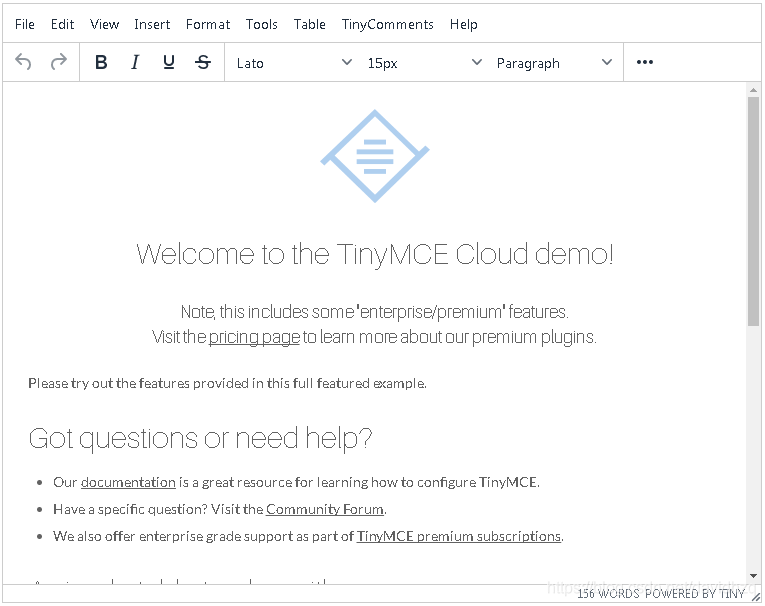The image size is (765, 606).
Task: Click the 'Got questions or need help?' heading
Action: (x=200, y=438)
